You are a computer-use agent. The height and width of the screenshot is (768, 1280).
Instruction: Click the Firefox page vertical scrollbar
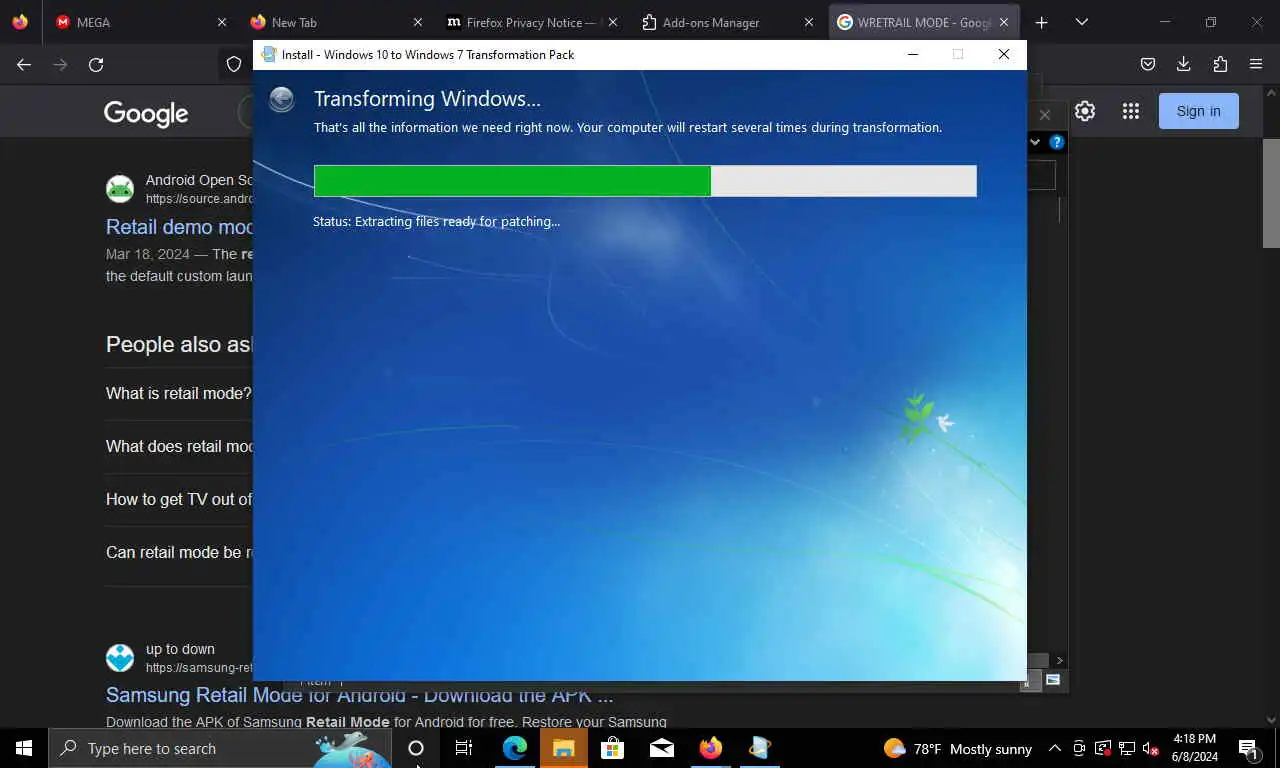point(1271,193)
